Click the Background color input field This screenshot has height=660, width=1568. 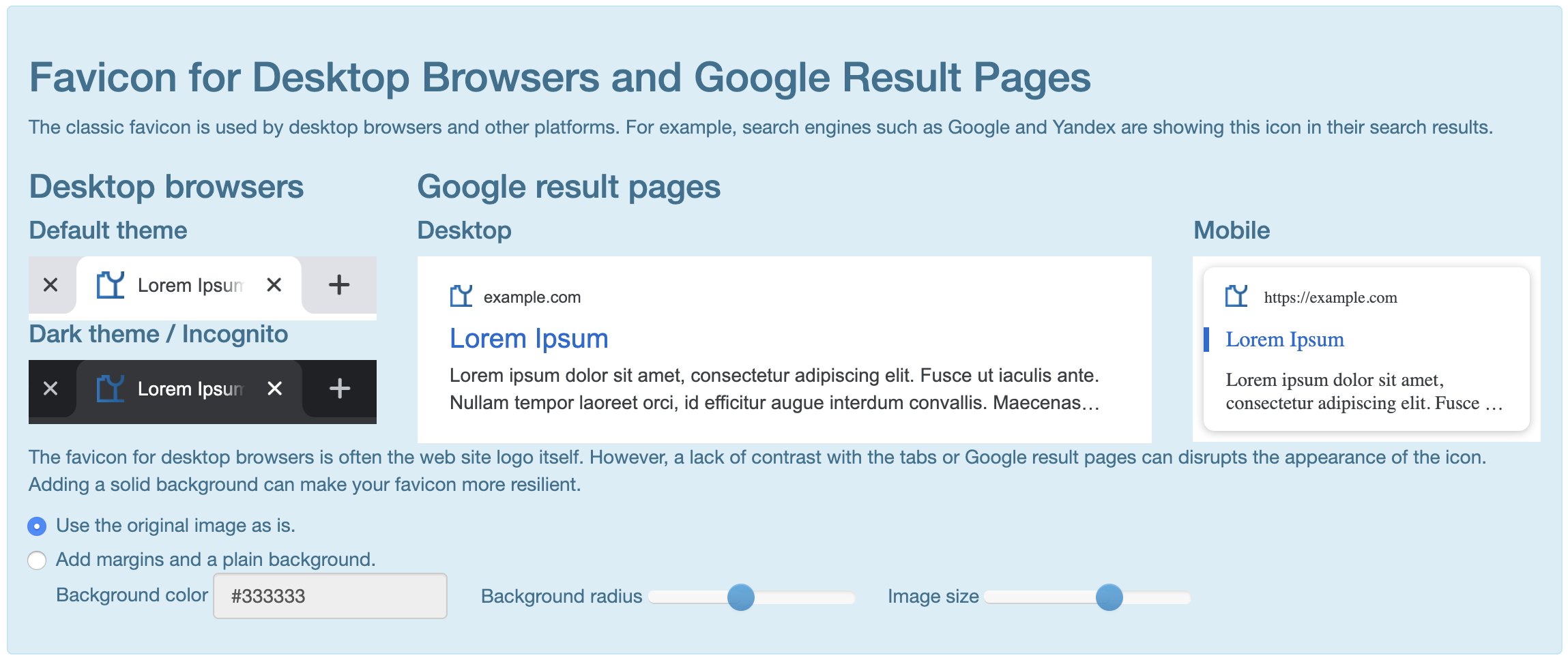pos(330,596)
